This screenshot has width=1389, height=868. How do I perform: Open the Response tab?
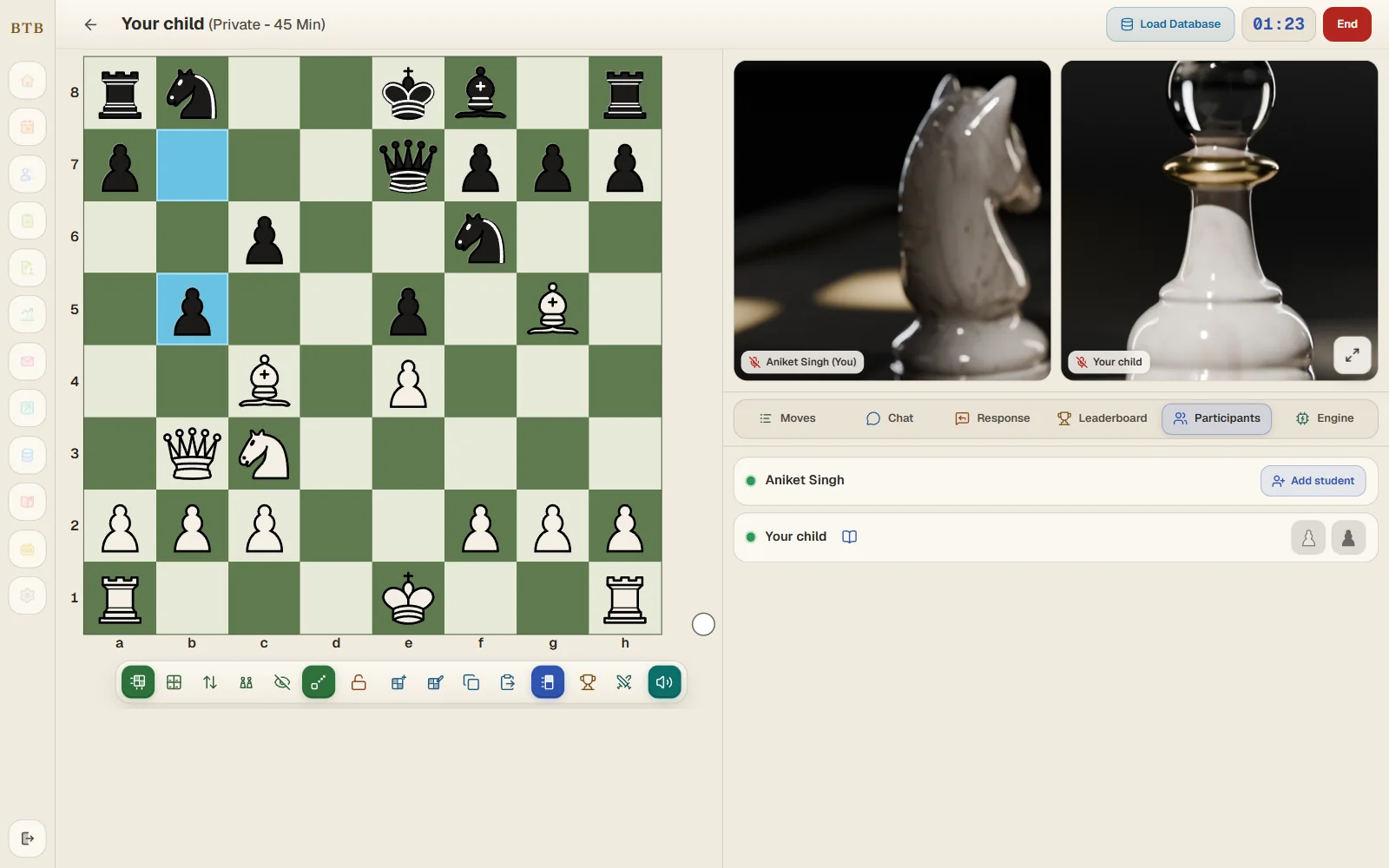click(x=992, y=418)
